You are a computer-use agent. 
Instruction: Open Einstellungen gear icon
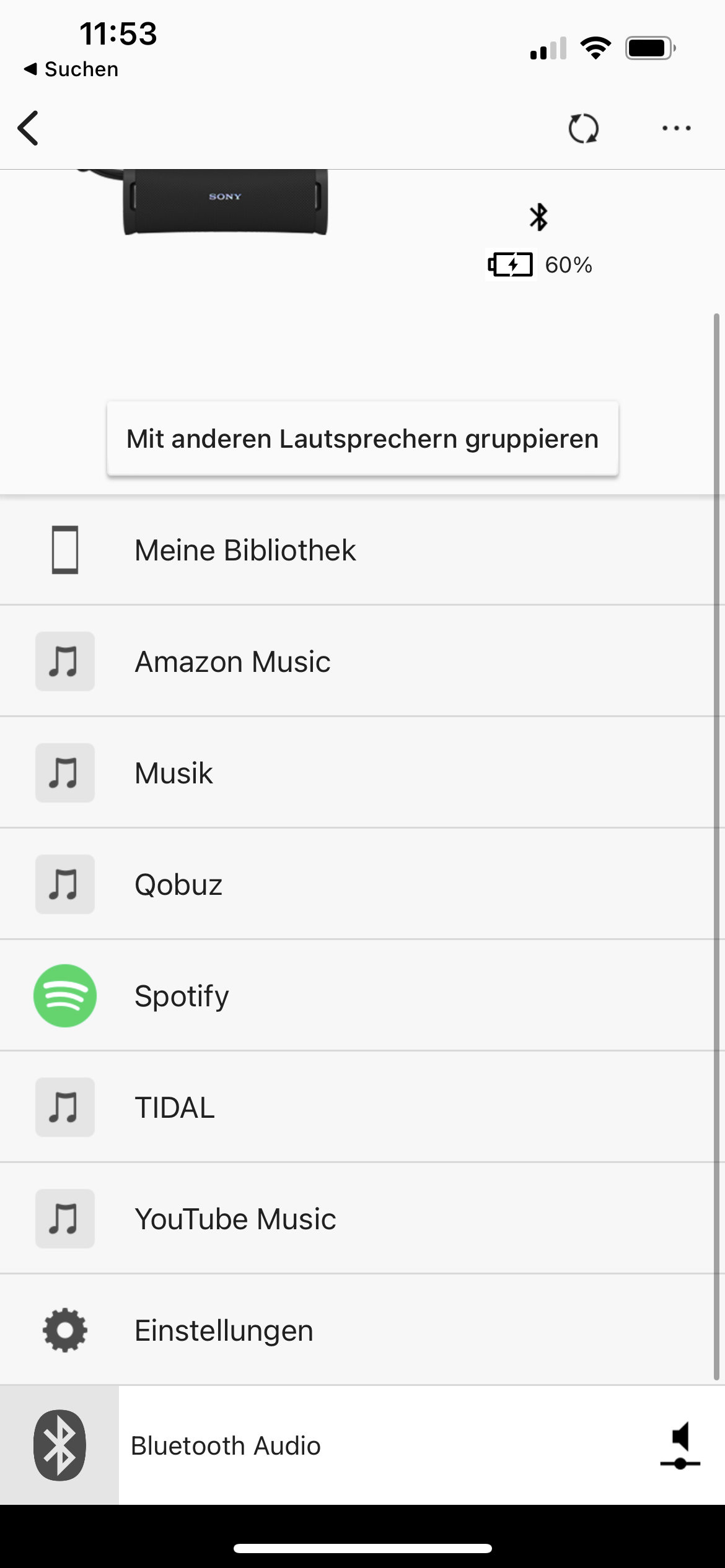[65, 1330]
